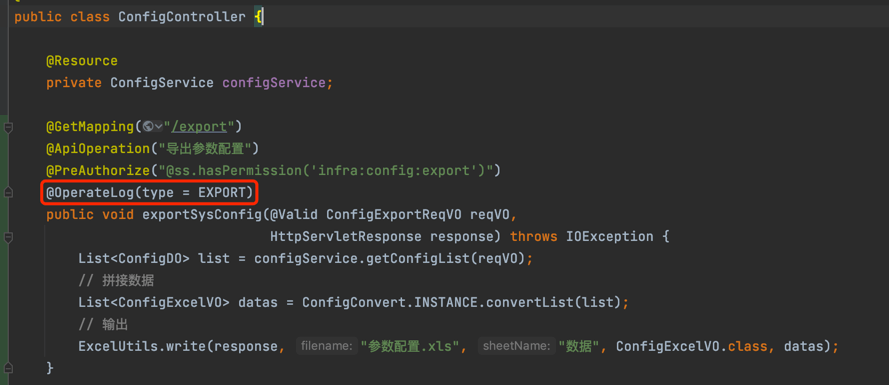Click the @ApiOperation annotation

98,149
